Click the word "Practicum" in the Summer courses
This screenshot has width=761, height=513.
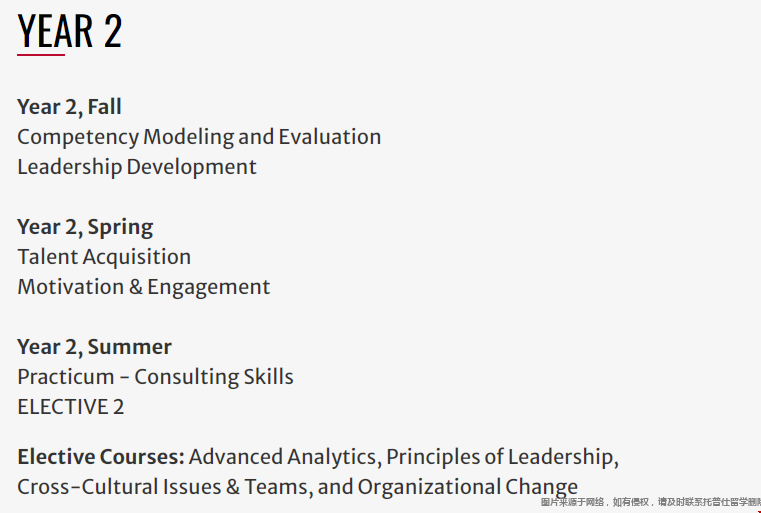click(65, 377)
